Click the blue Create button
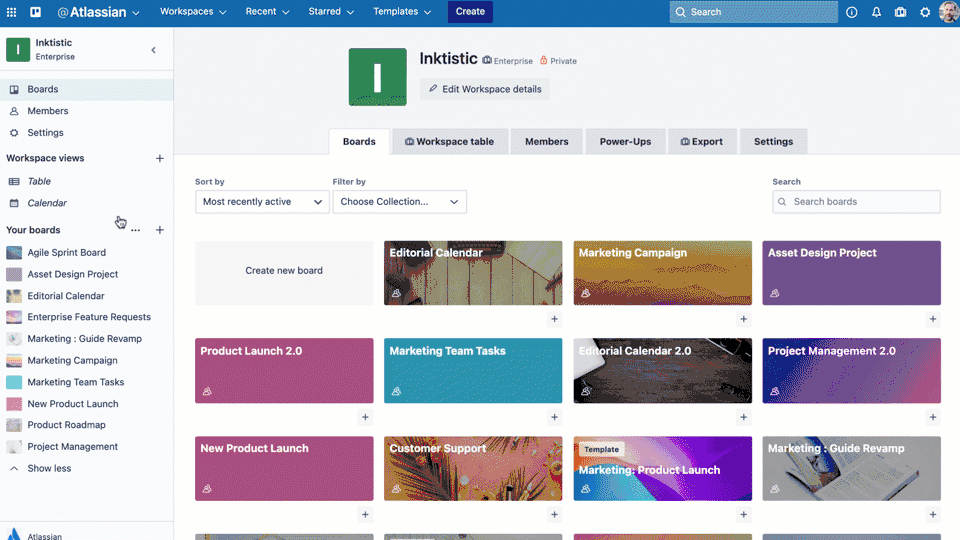 click(470, 12)
